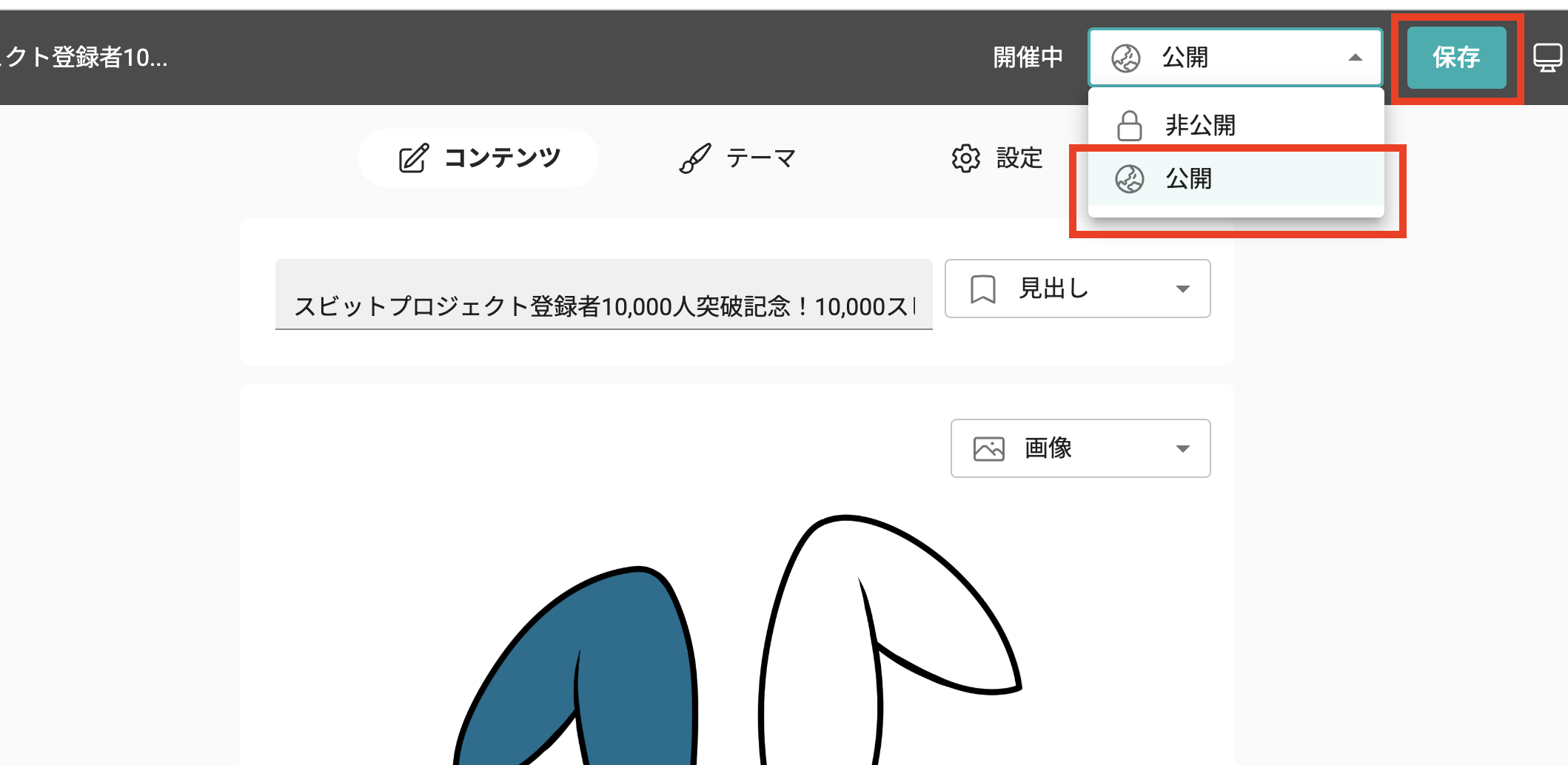Go to the 設定 tab

[996, 158]
